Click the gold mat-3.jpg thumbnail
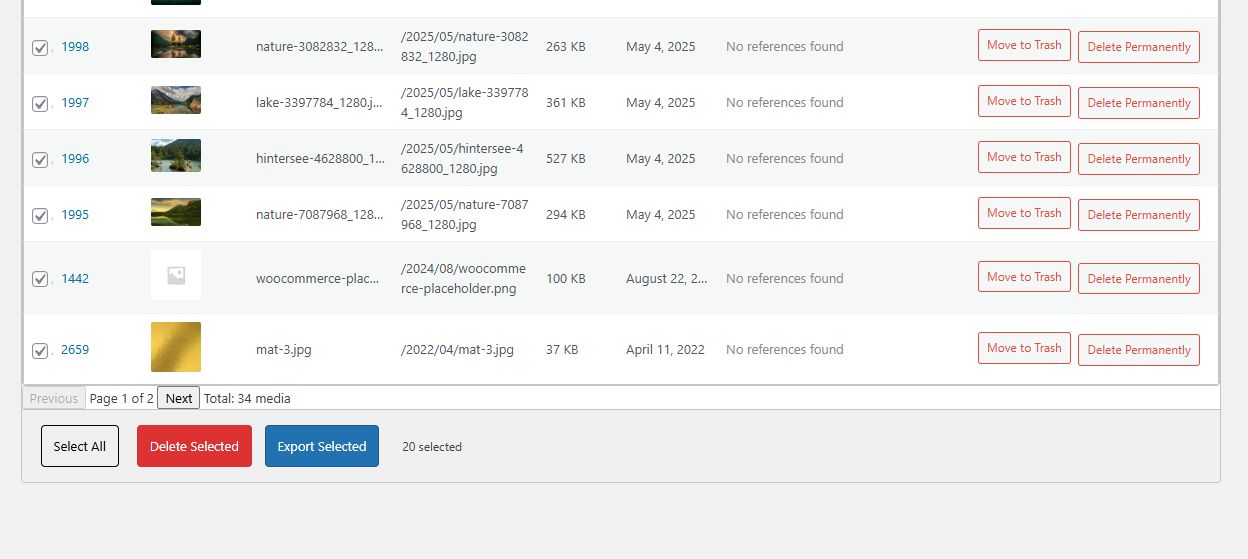The image size is (1248, 559). (x=176, y=347)
